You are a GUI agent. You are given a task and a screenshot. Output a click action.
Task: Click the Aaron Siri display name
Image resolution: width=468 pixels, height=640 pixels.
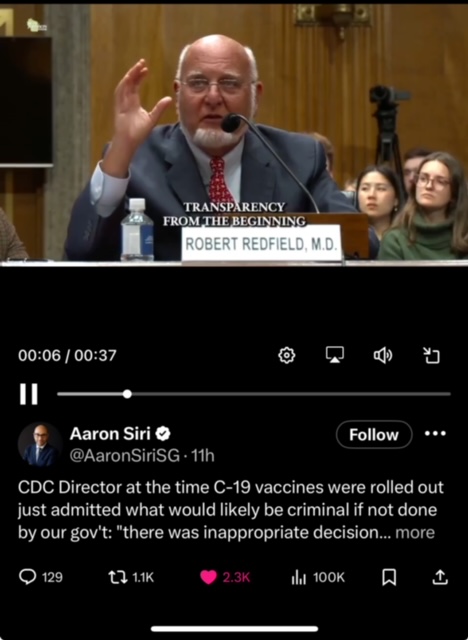pyautogui.click(x=110, y=433)
